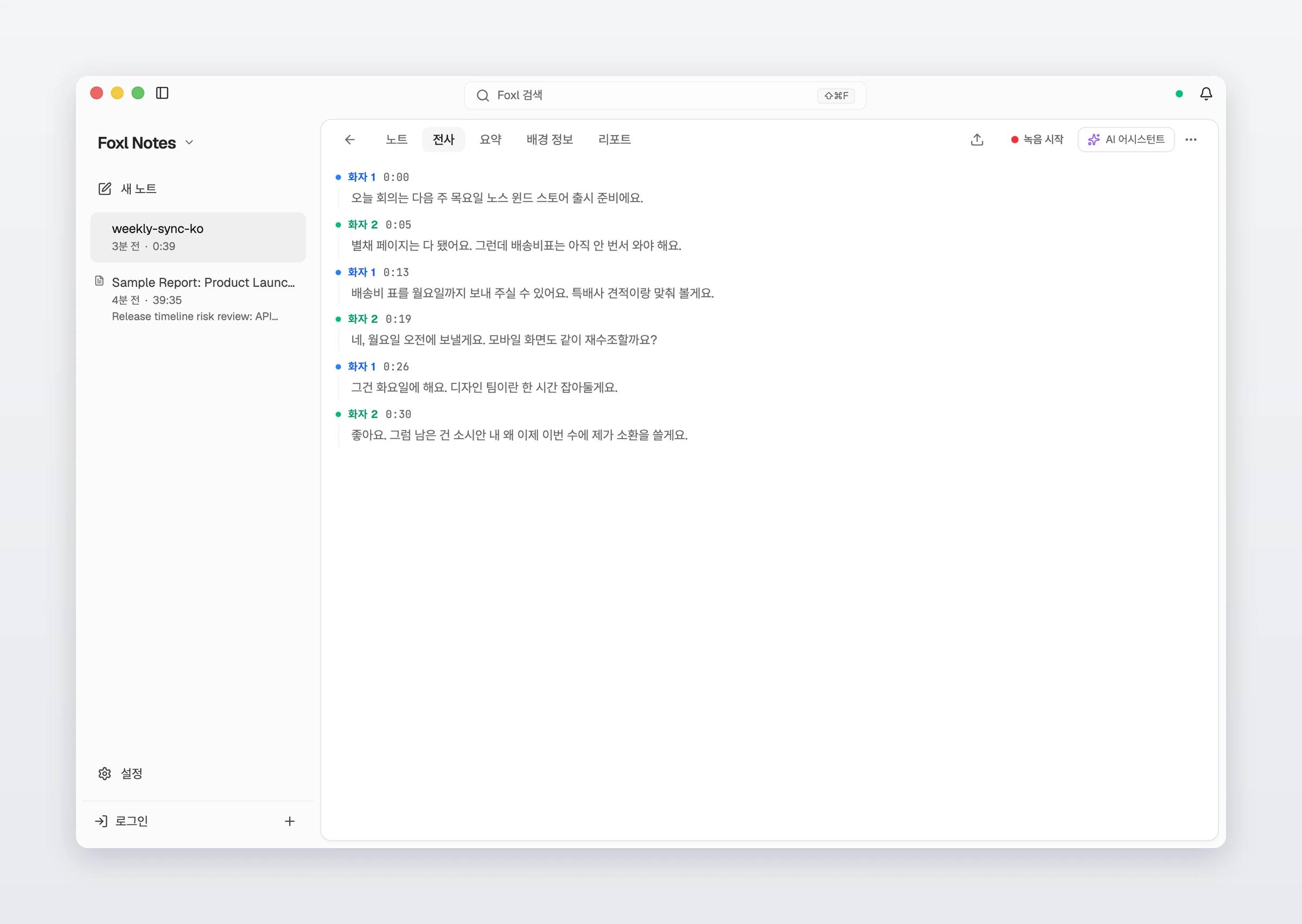Click the green status dot indicator
Screen dimensions: 1302x924
[x=1179, y=94]
